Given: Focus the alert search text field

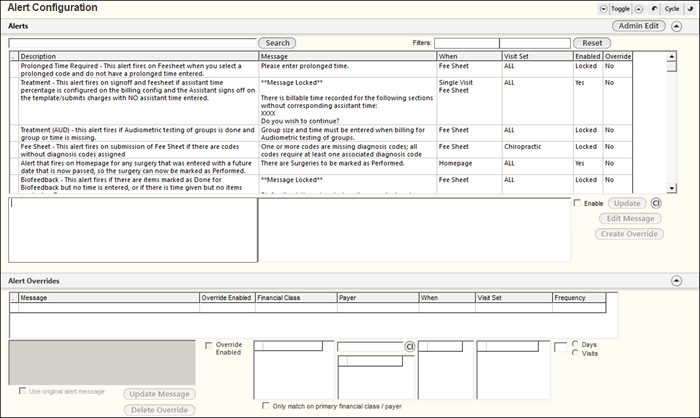Looking at the screenshot, I should pos(133,43).
